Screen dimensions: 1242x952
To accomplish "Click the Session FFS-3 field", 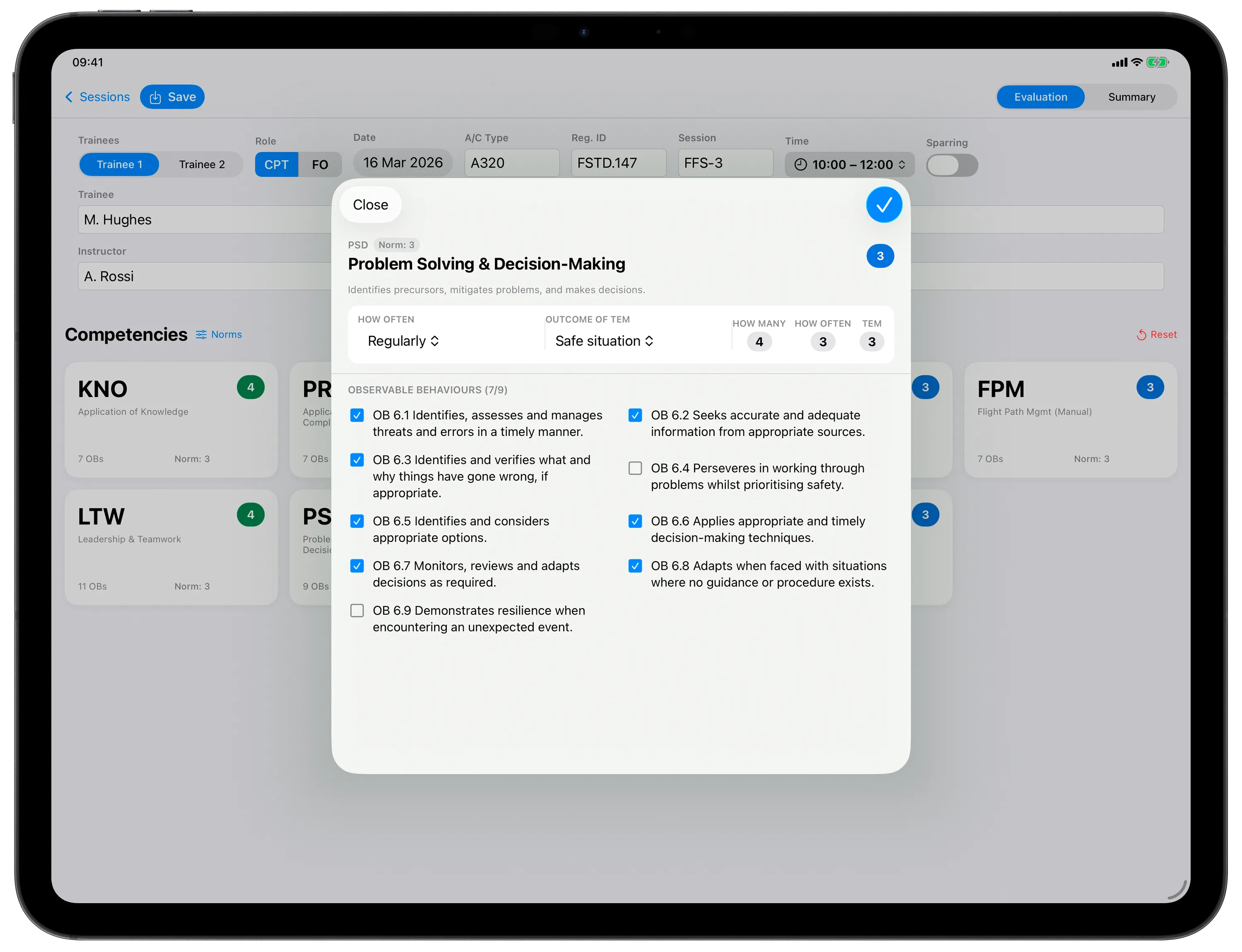I will point(725,163).
